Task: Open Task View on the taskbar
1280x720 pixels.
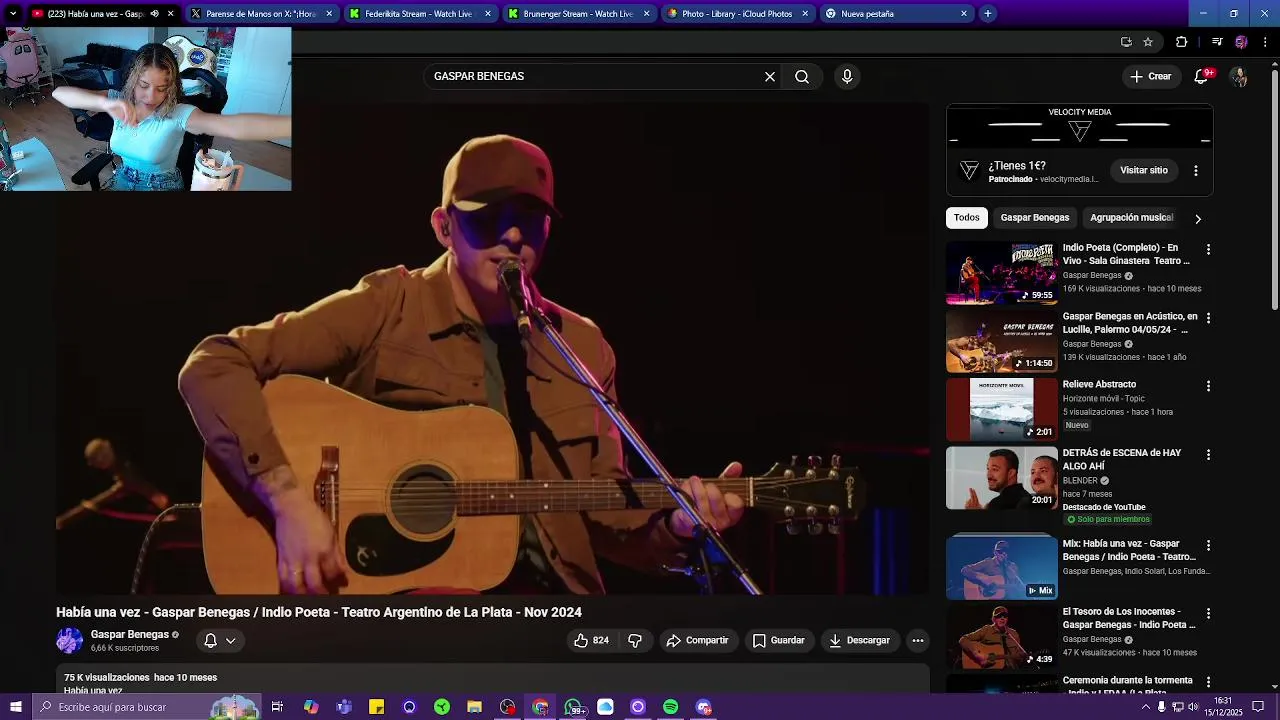Action: coord(277,707)
